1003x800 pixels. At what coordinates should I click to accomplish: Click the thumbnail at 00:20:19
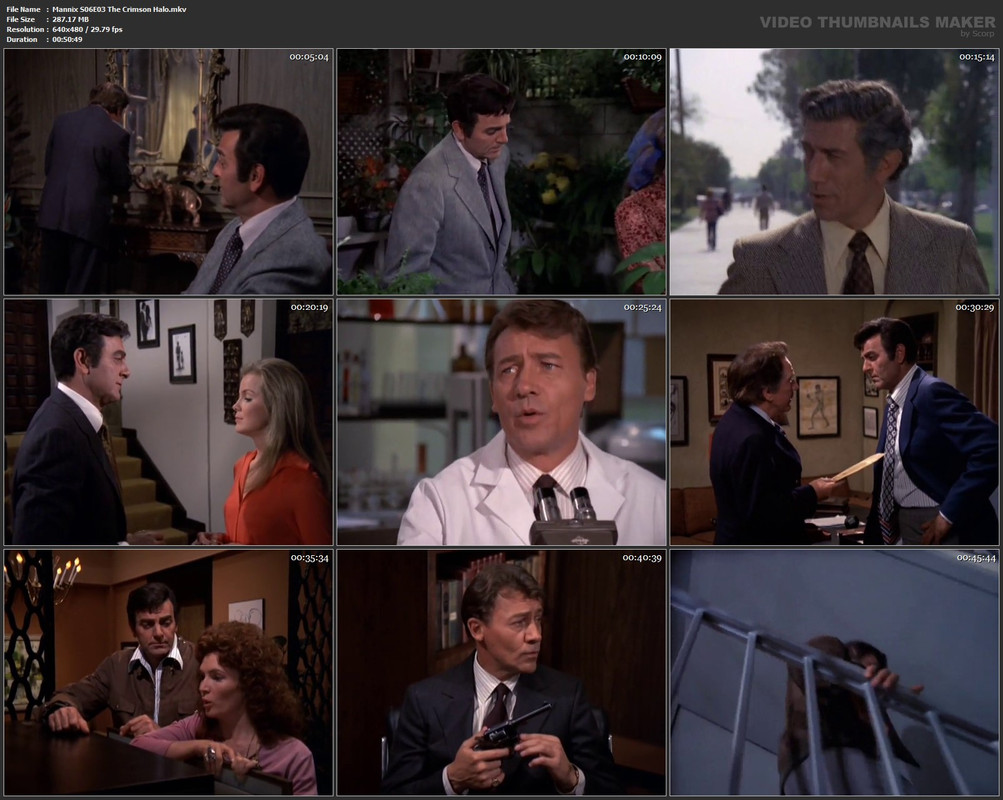pyautogui.click(x=169, y=422)
